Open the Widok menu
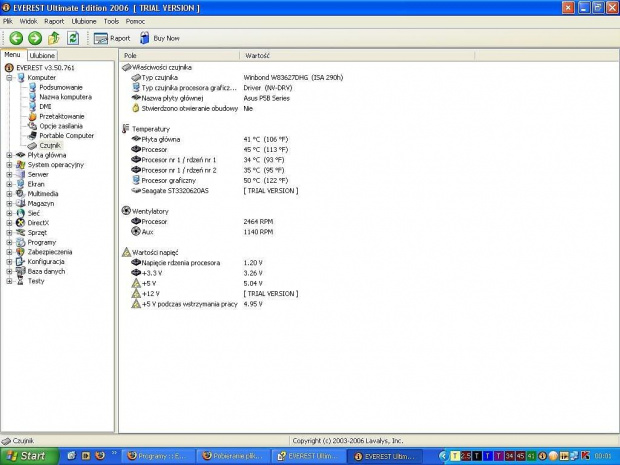Screen dimensions: 620x465 [x=28, y=21]
